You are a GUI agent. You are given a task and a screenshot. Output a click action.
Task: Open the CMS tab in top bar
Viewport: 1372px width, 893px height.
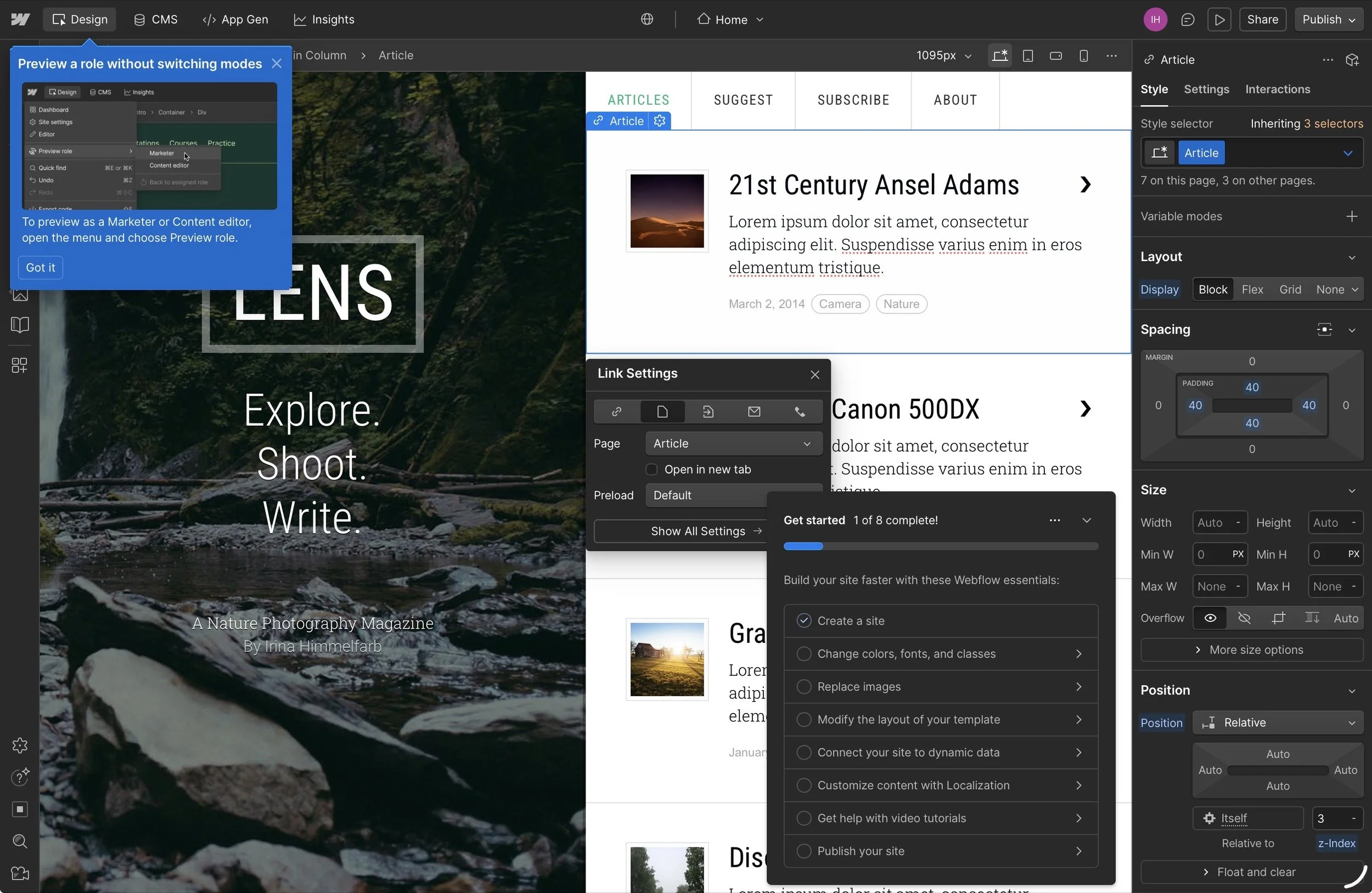156,20
